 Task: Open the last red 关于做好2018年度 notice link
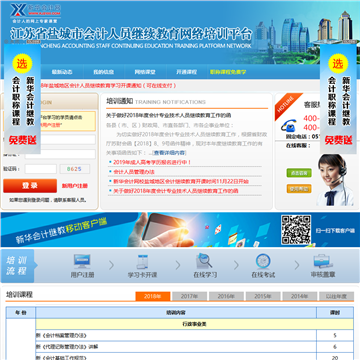tap(176, 191)
